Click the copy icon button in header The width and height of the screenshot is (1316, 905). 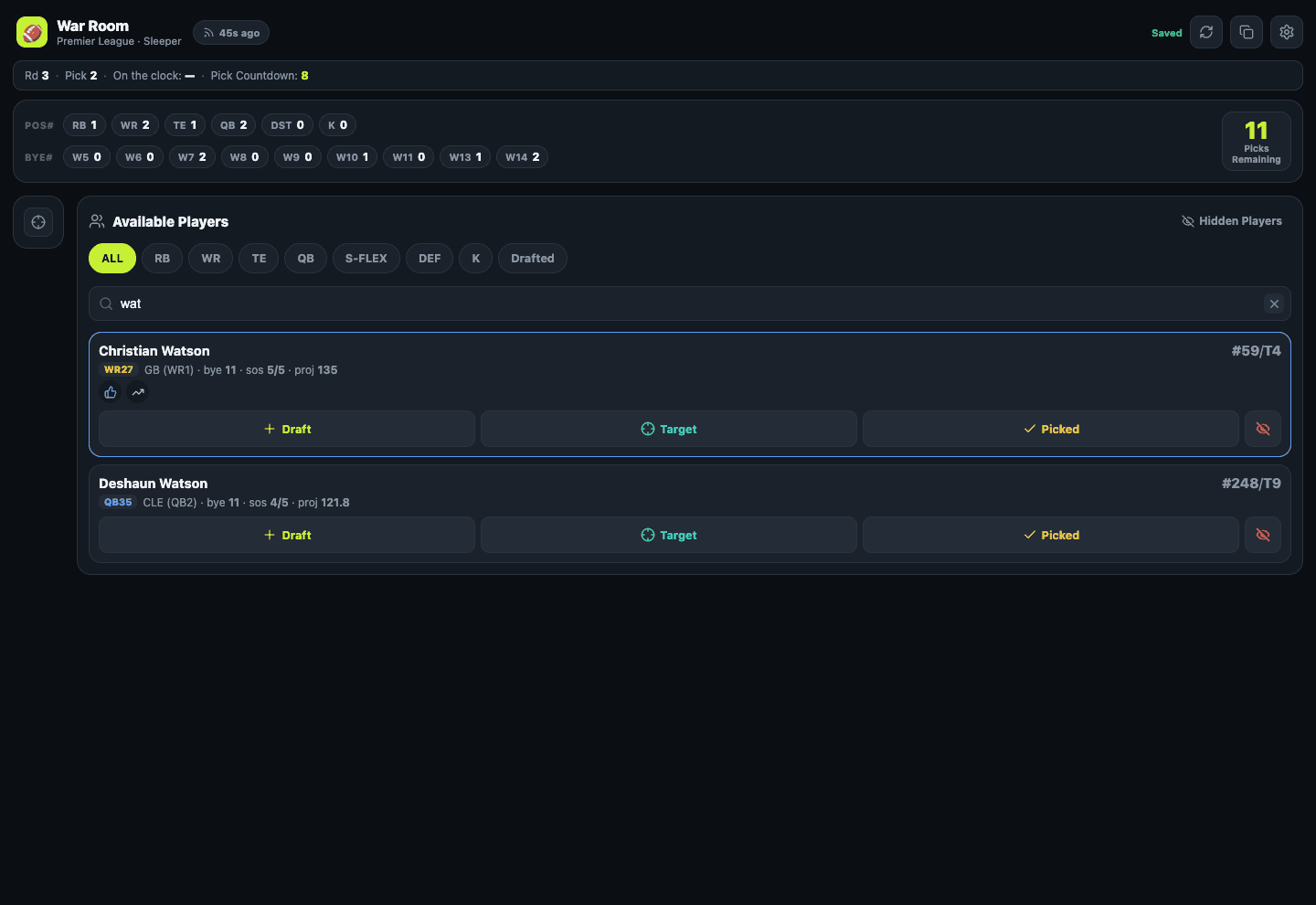(x=1247, y=32)
